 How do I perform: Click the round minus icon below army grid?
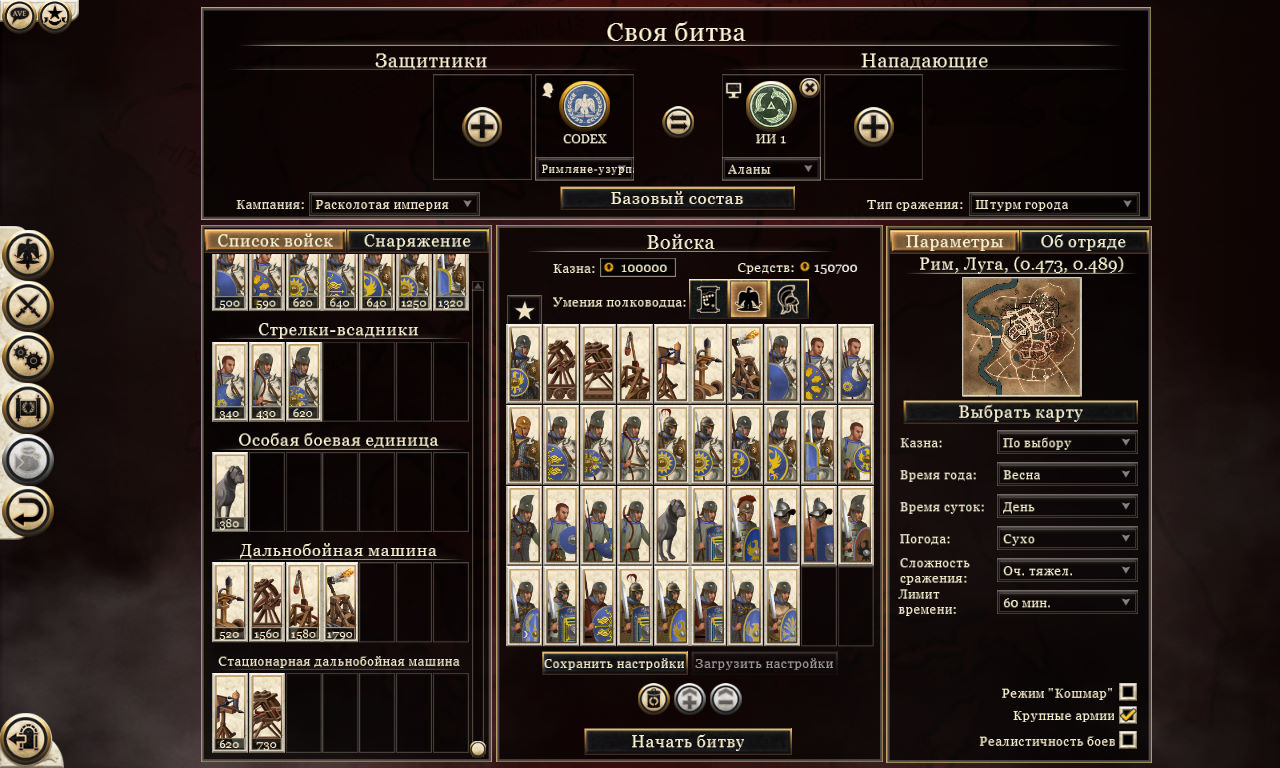click(726, 699)
